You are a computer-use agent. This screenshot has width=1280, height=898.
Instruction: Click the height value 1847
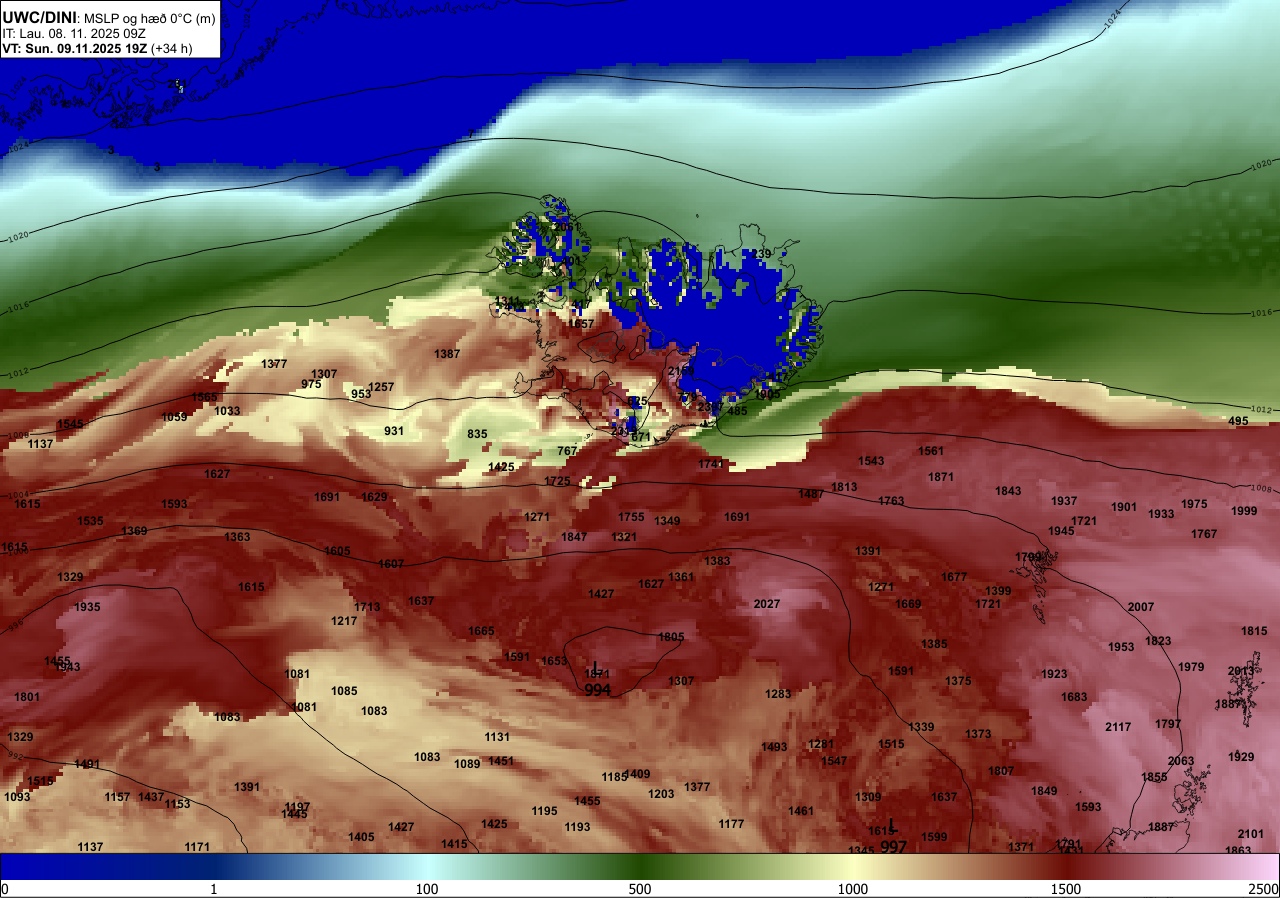(x=574, y=537)
